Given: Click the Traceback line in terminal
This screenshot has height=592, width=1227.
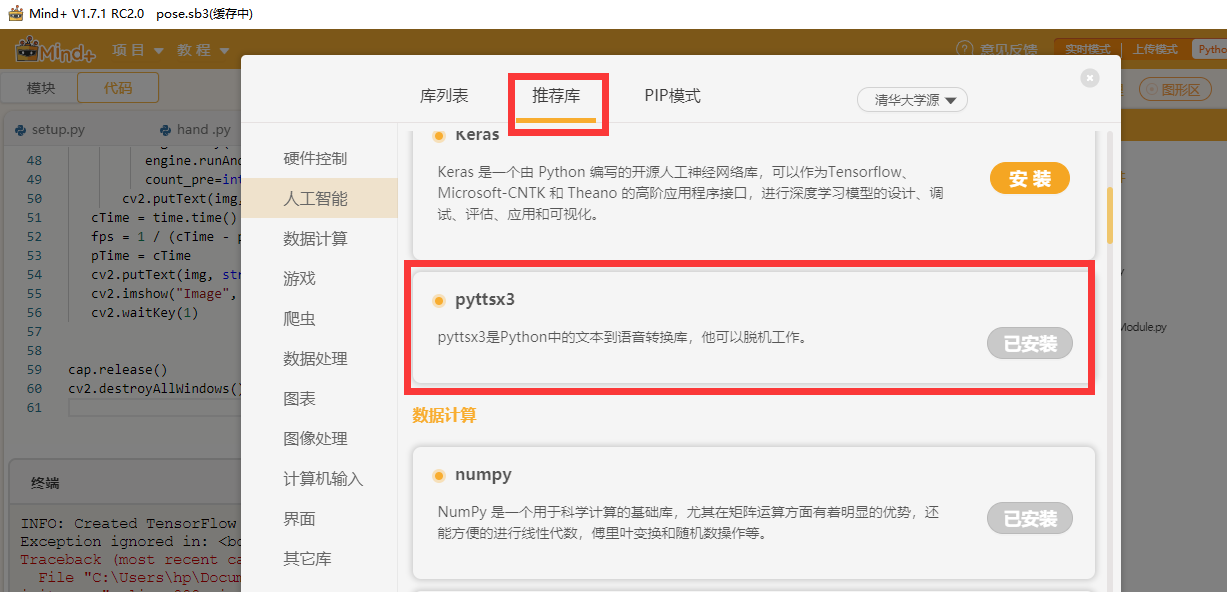Looking at the screenshot, I should (130, 559).
